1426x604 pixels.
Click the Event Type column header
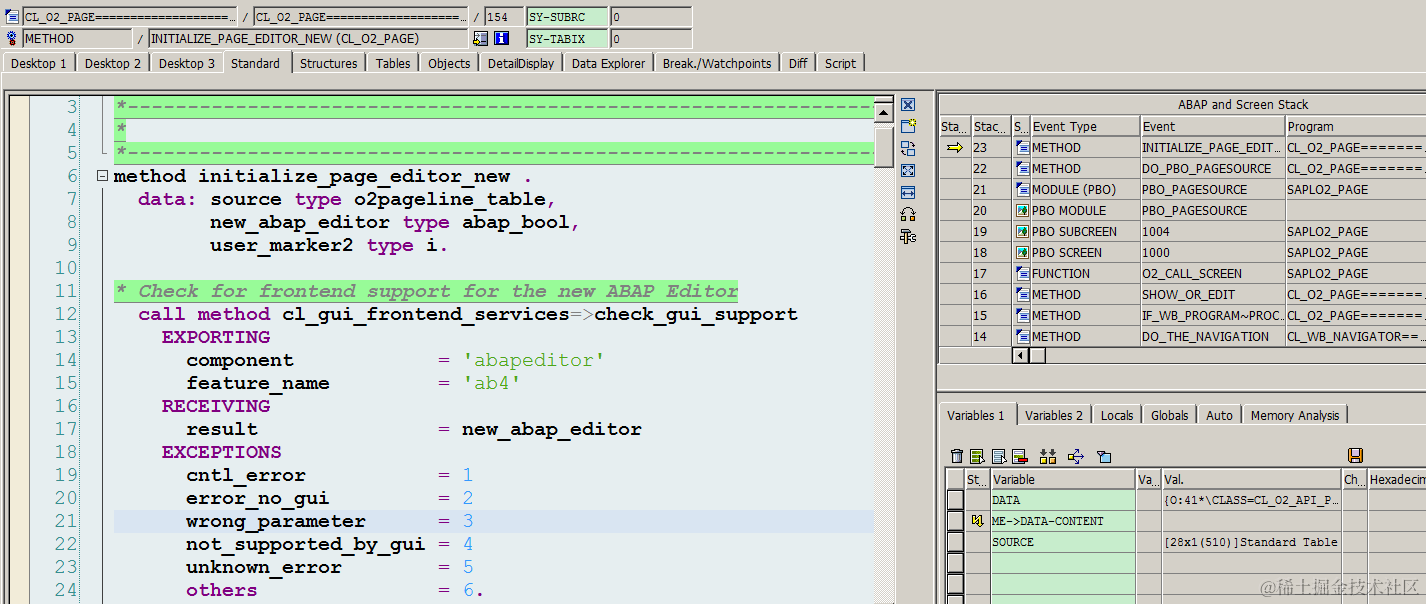point(1085,127)
